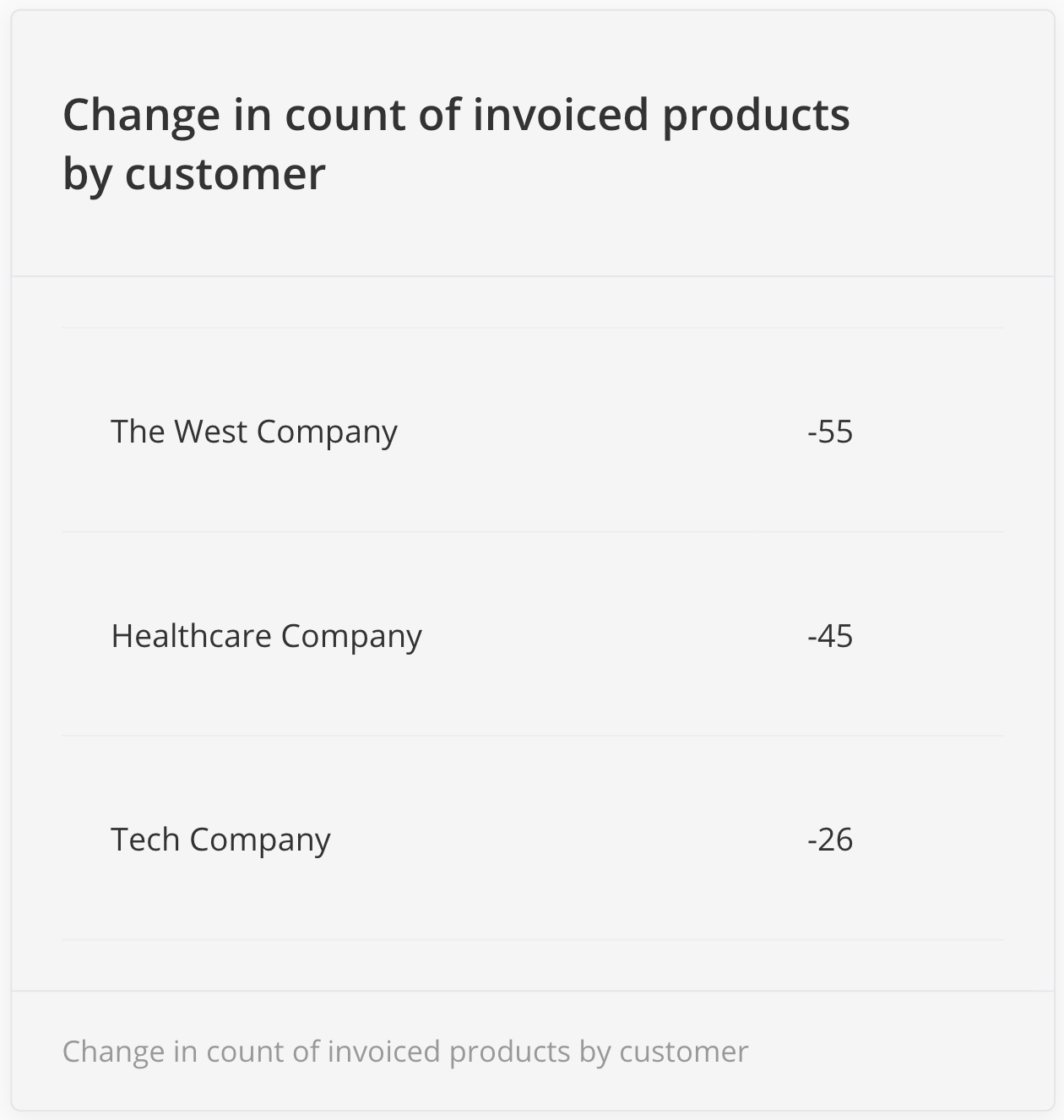
Task: Click "by customer" in the bold title
Action: 194,174
